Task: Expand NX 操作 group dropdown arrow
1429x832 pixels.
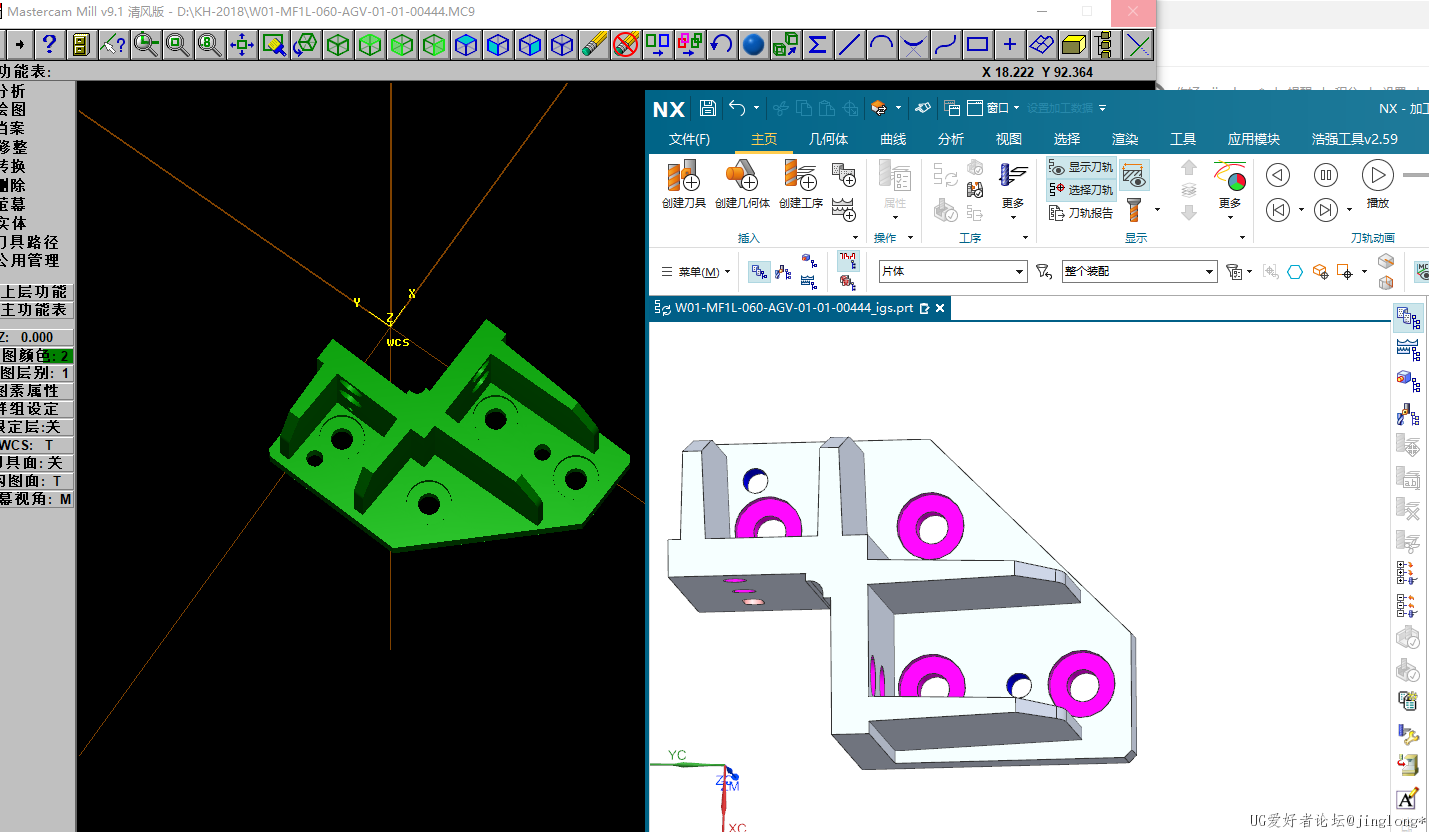Action: pos(910,238)
